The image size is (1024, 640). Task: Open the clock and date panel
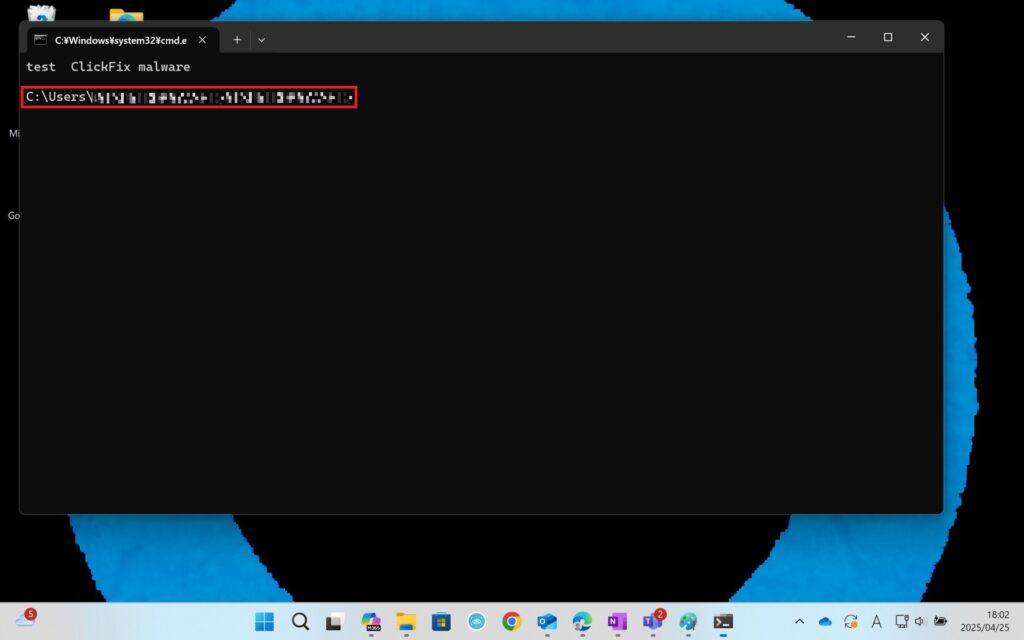click(985, 621)
